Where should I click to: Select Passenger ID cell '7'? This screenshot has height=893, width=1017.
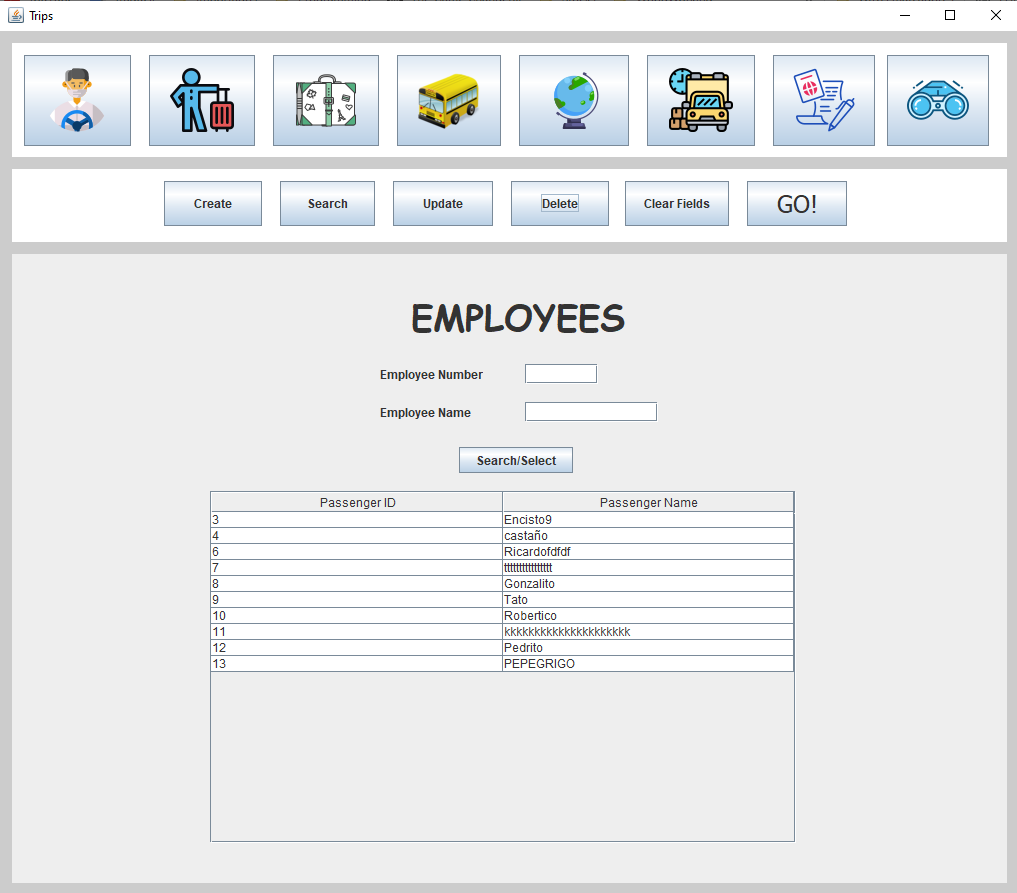(x=357, y=567)
